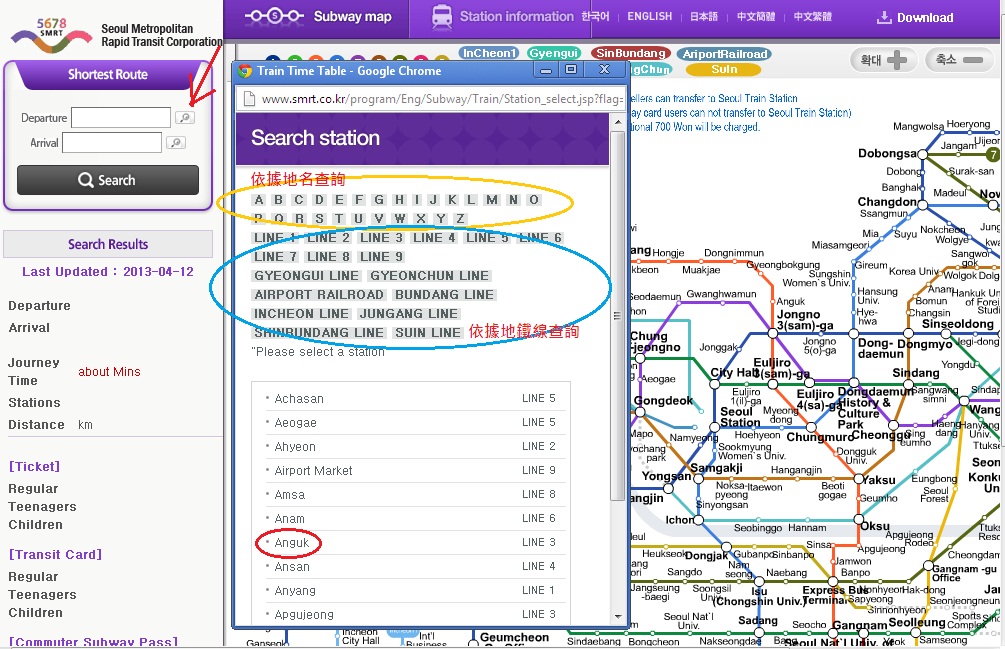
Task: Choose BUNDANG LINE filter
Action: tap(444, 295)
